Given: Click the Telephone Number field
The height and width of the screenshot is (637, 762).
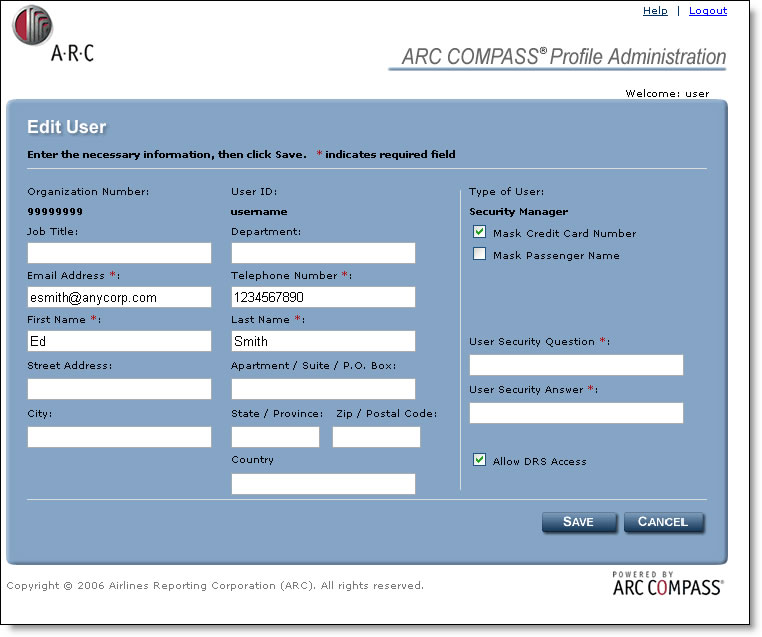Looking at the screenshot, I should [x=323, y=297].
